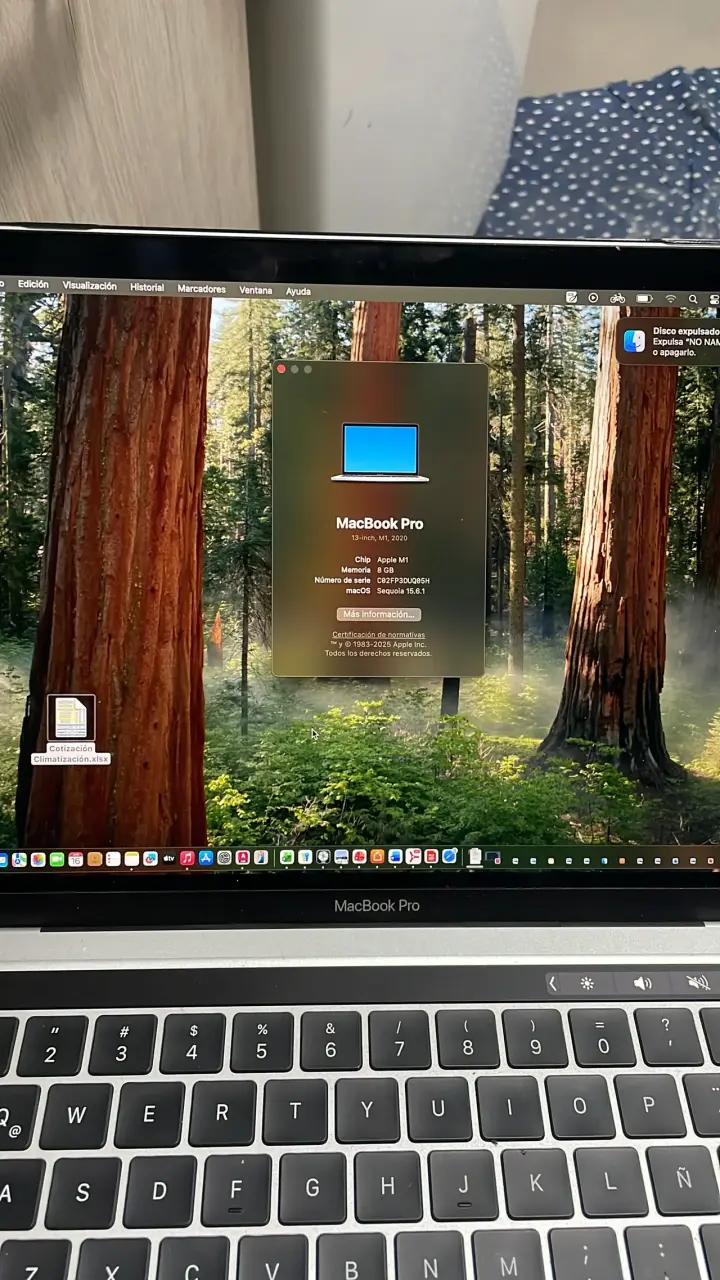The width and height of the screenshot is (720, 1280).
Task: Click the serial number C02FP3DUQ05H
Action: tap(403, 580)
